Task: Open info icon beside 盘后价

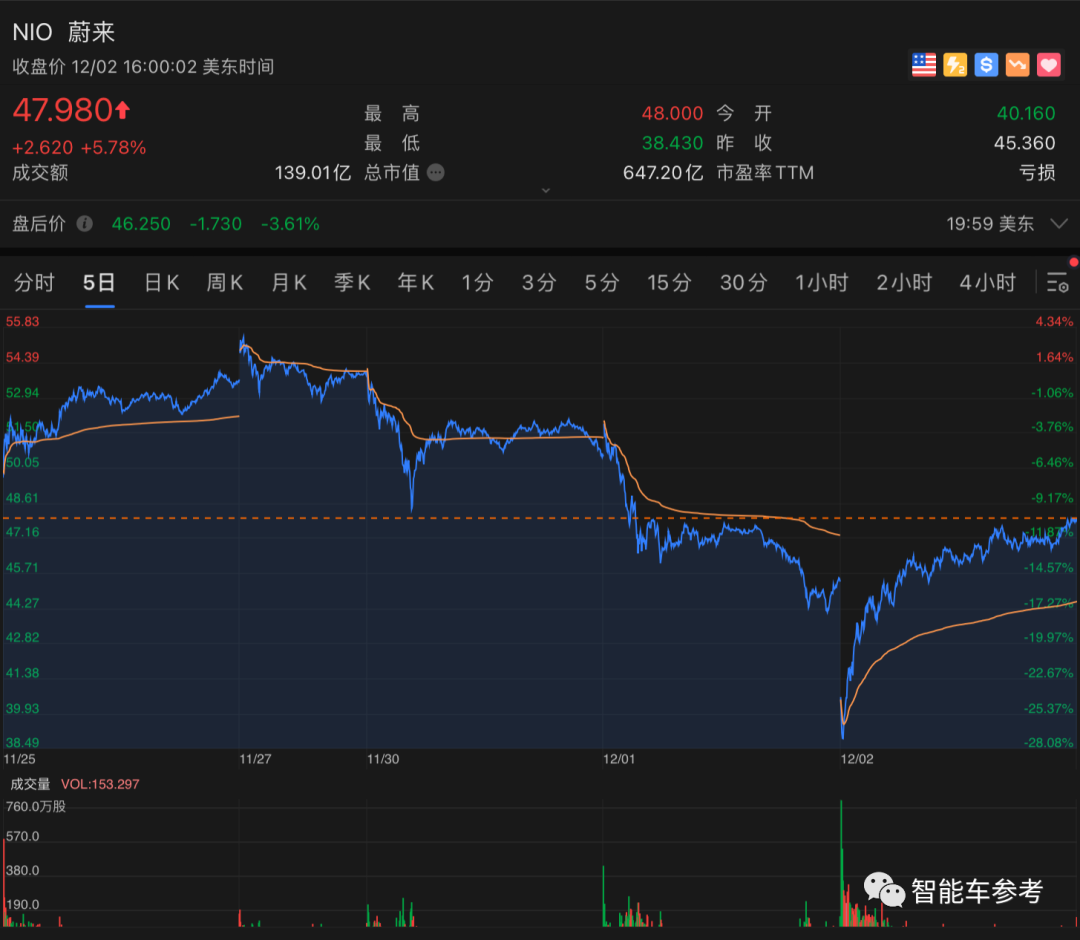Action: tap(85, 224)
